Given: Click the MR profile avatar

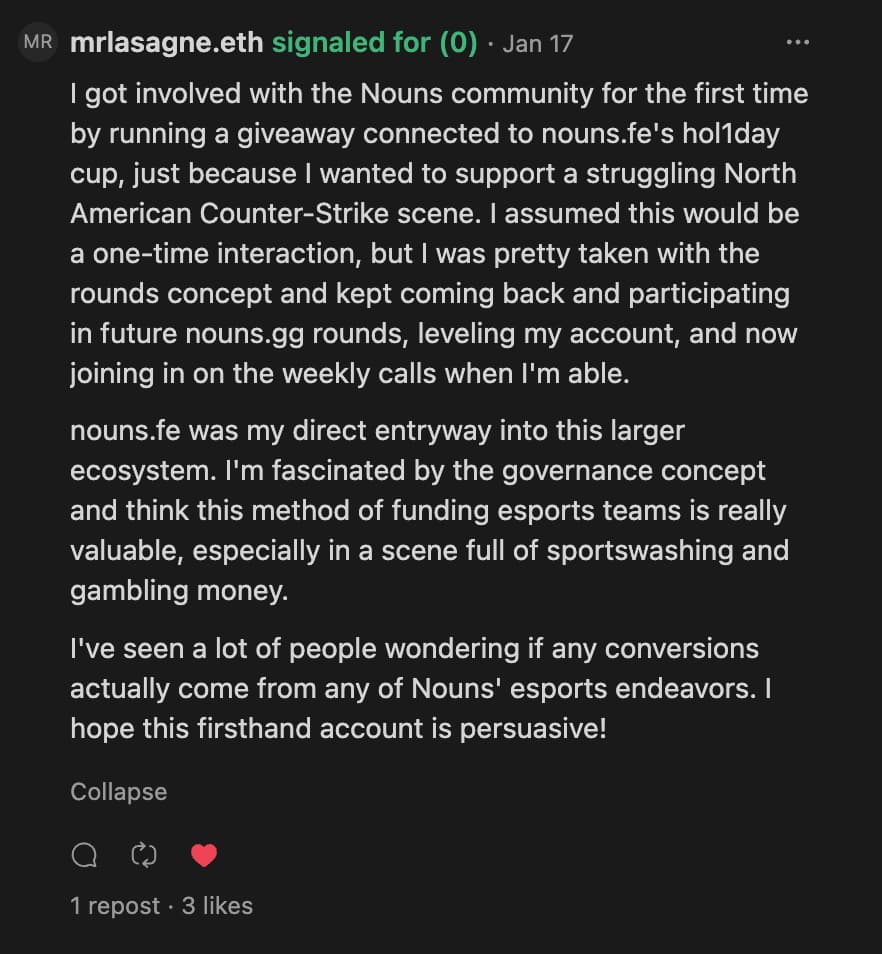Looking at the screenshot, I should tap(38, 43).
